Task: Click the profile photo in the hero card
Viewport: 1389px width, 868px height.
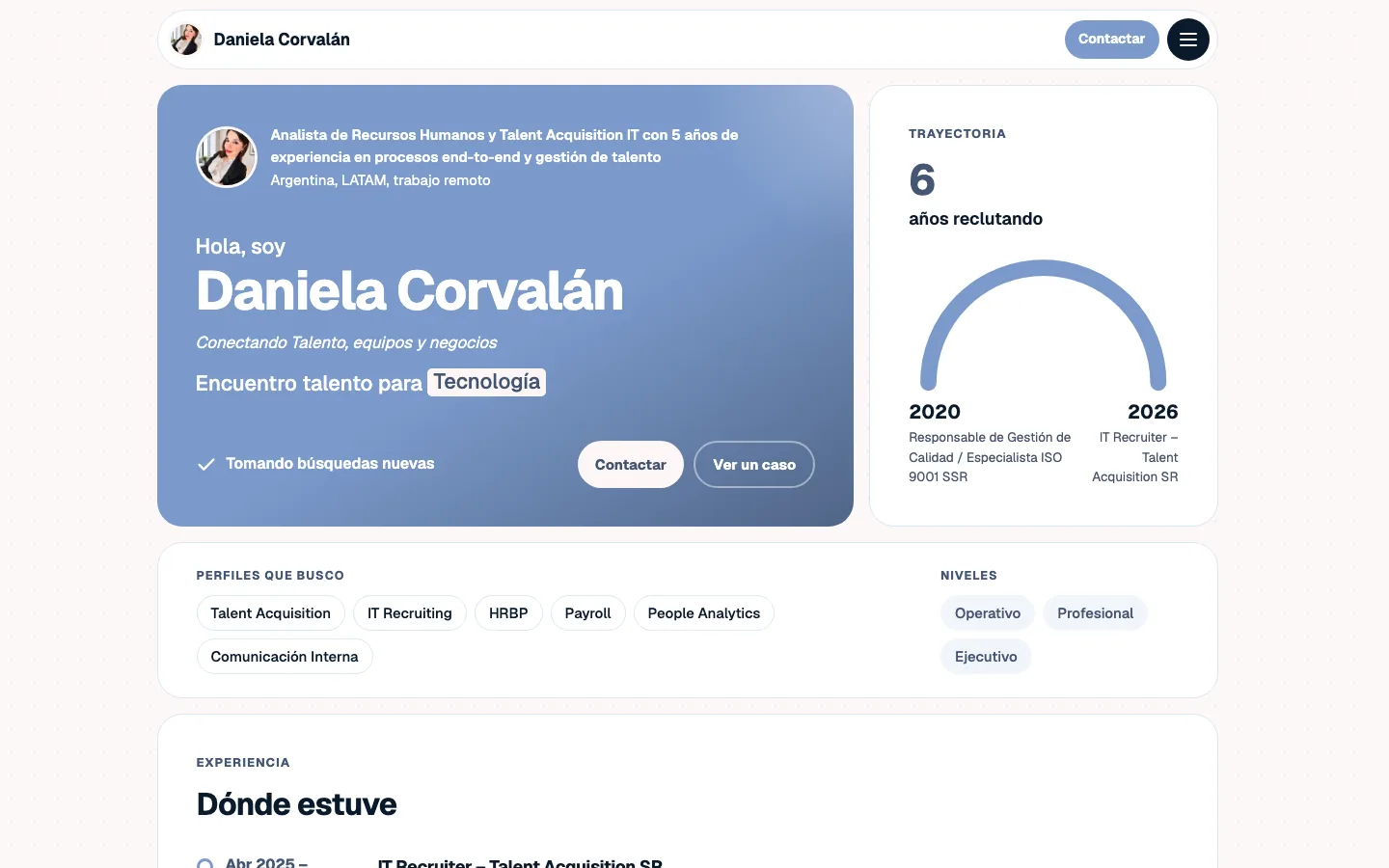Action: [227, 157]
